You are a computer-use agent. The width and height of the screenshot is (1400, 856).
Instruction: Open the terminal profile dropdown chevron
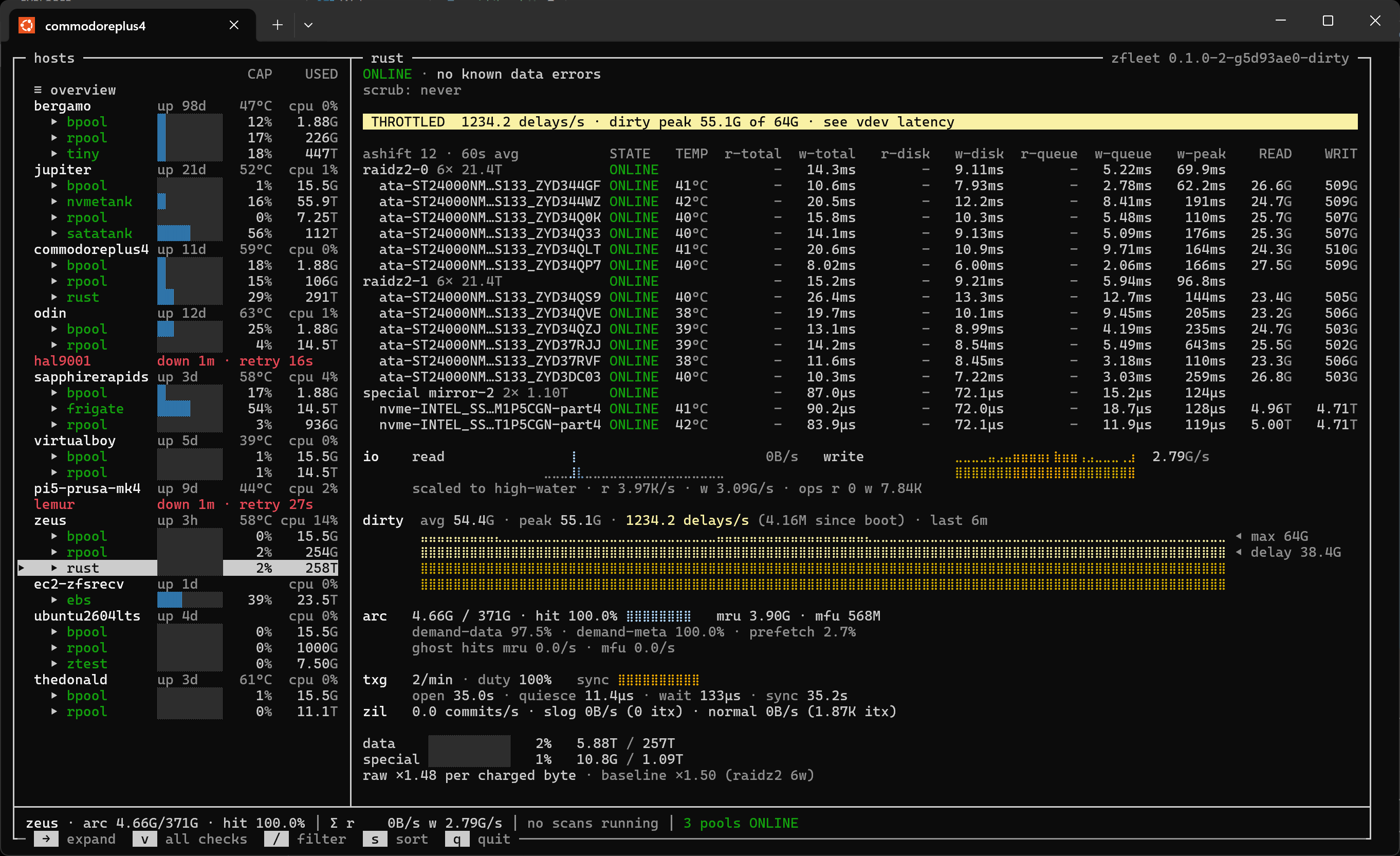coord(308,25)
